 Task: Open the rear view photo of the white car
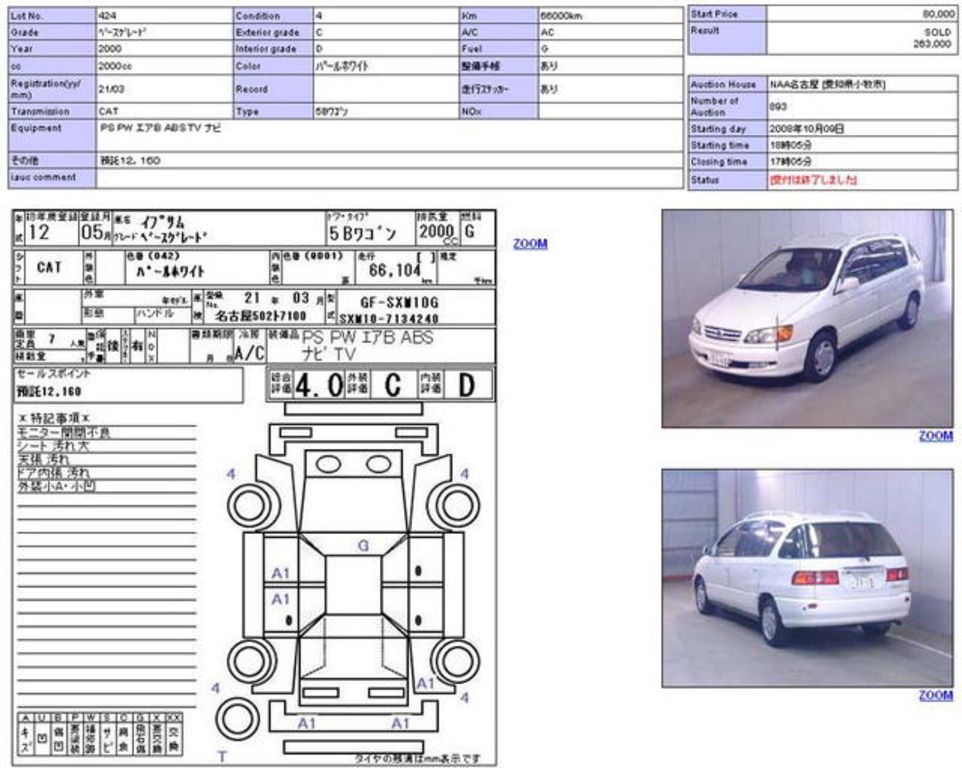807,578
